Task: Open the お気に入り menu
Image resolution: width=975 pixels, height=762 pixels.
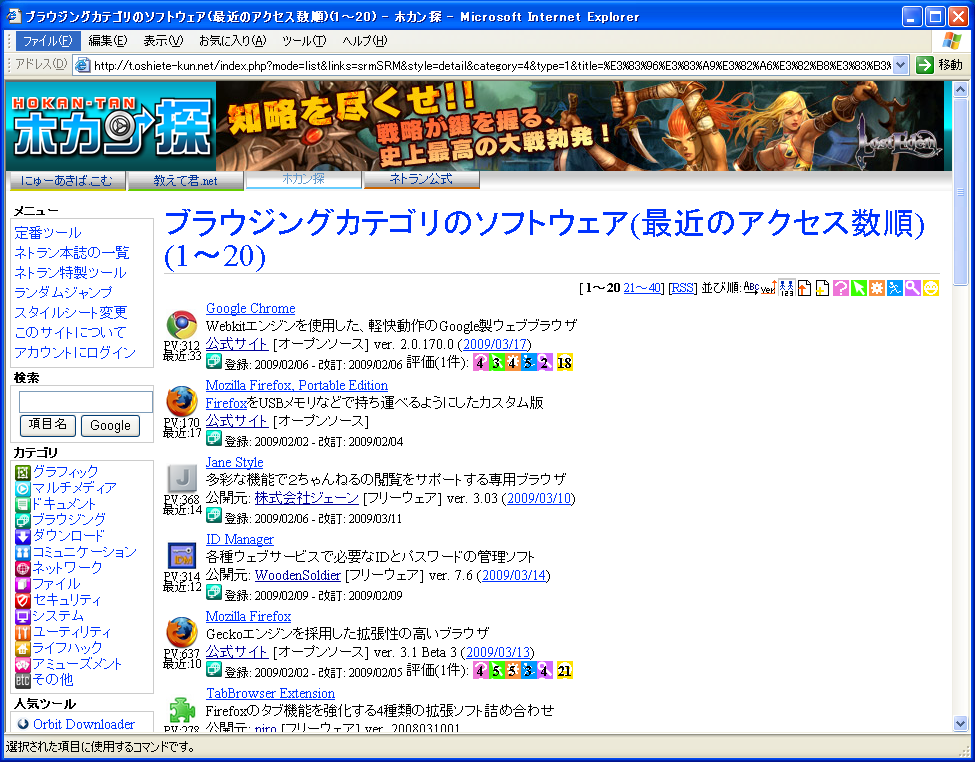Action: click(x=232, y=41)
